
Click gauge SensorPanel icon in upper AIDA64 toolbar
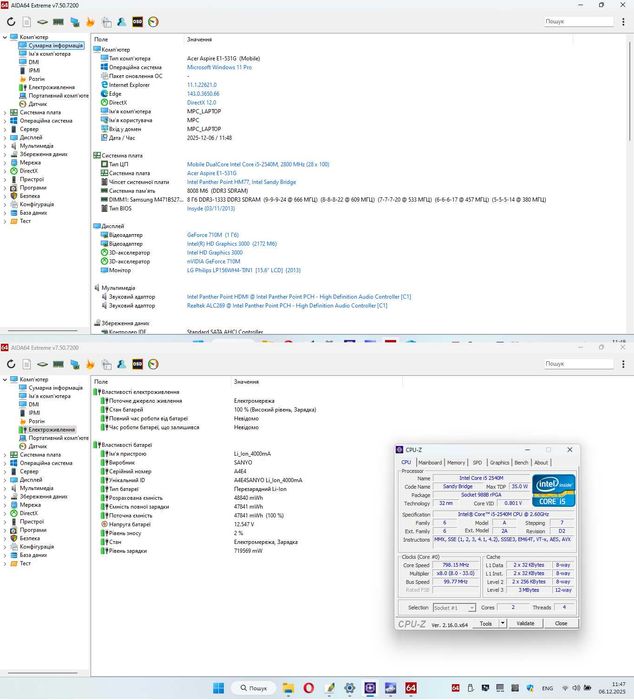153,22
